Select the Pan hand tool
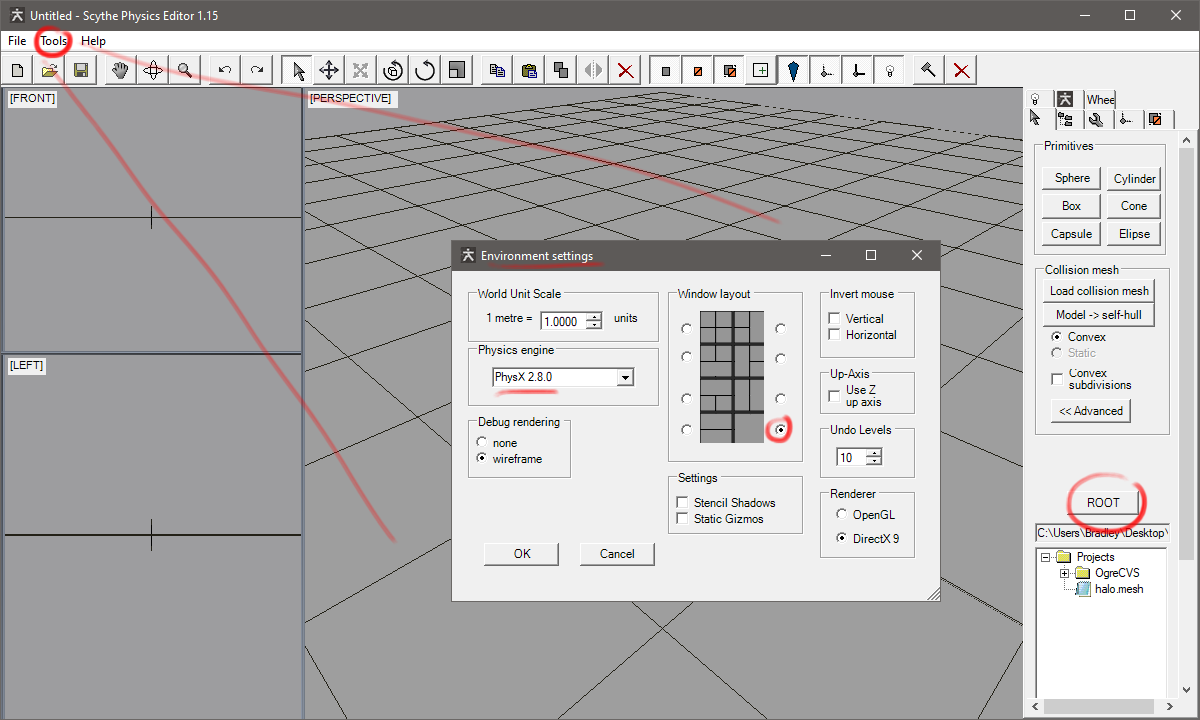 click(121, 70)
